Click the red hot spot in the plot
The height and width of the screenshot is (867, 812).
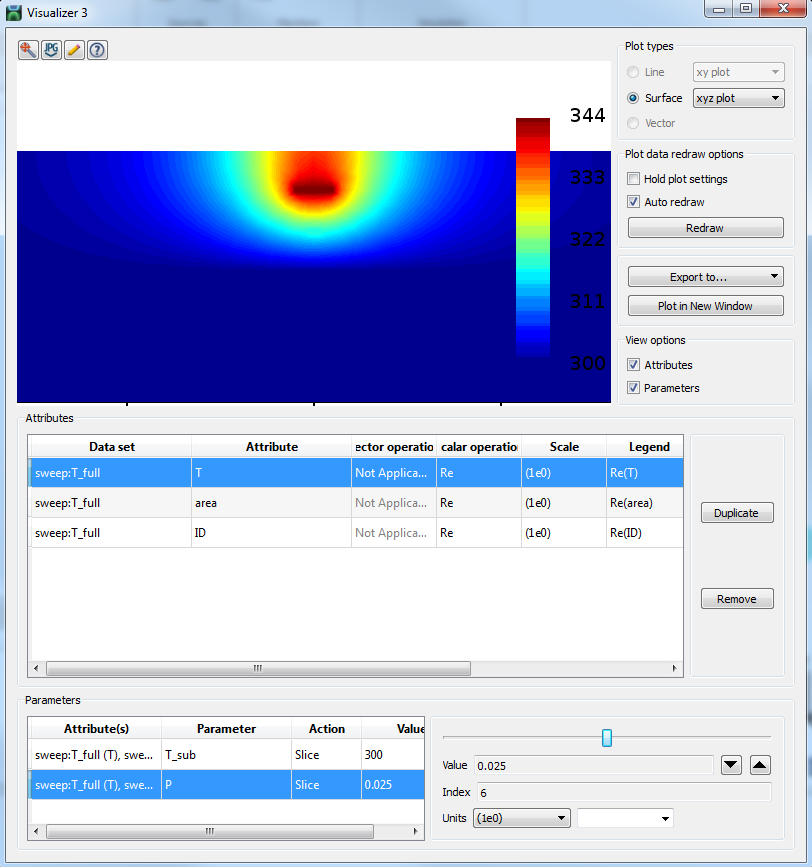click(x=314, y=189)
